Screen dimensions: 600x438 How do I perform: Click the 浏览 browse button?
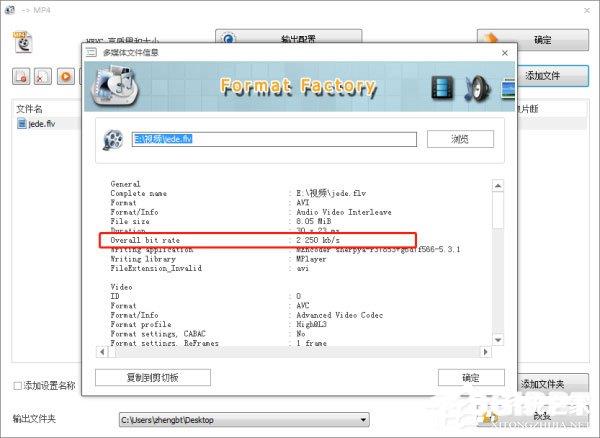pyautogui.click(x=460, y=139)
